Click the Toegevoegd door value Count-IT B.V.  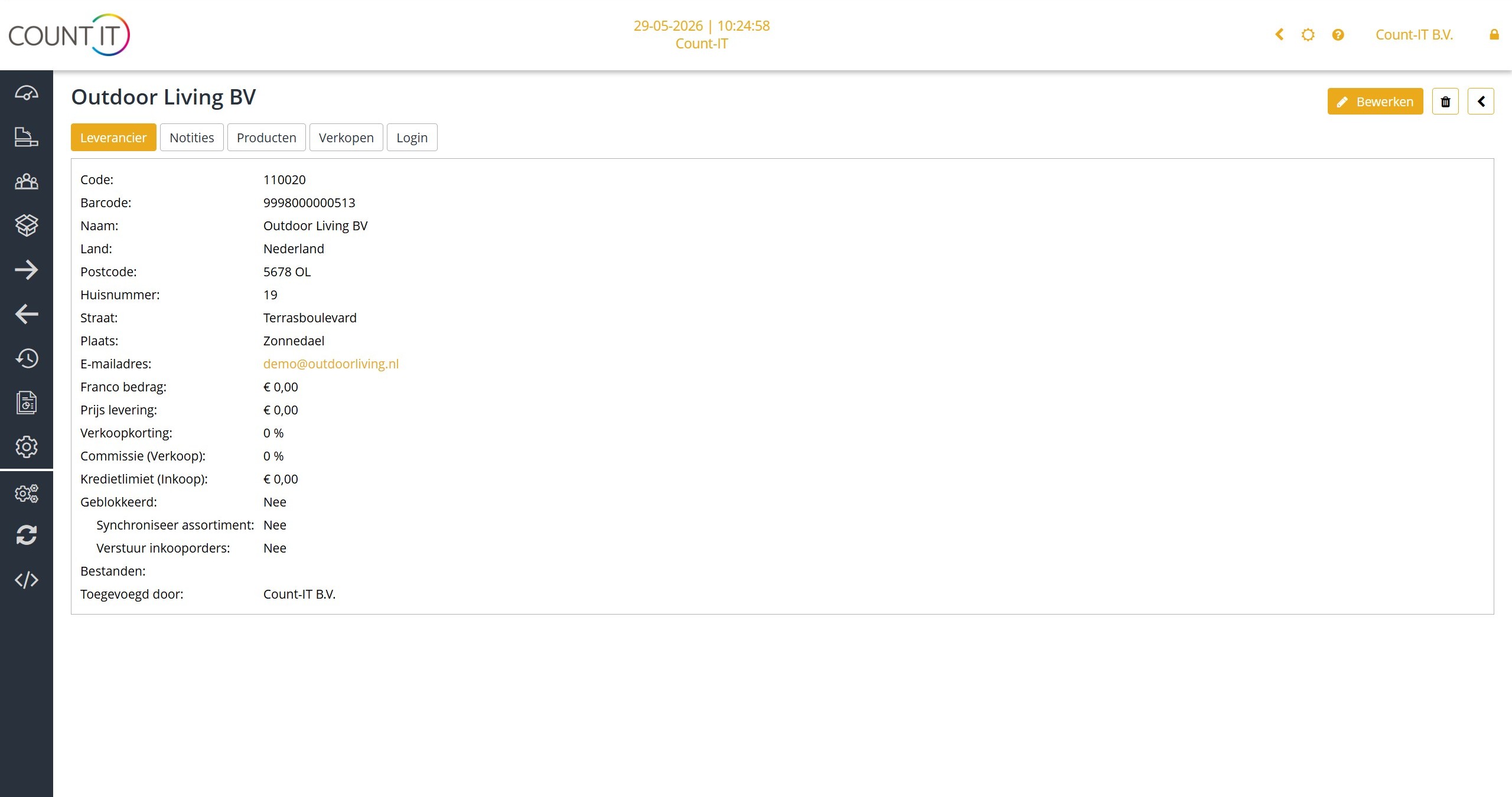299,595
